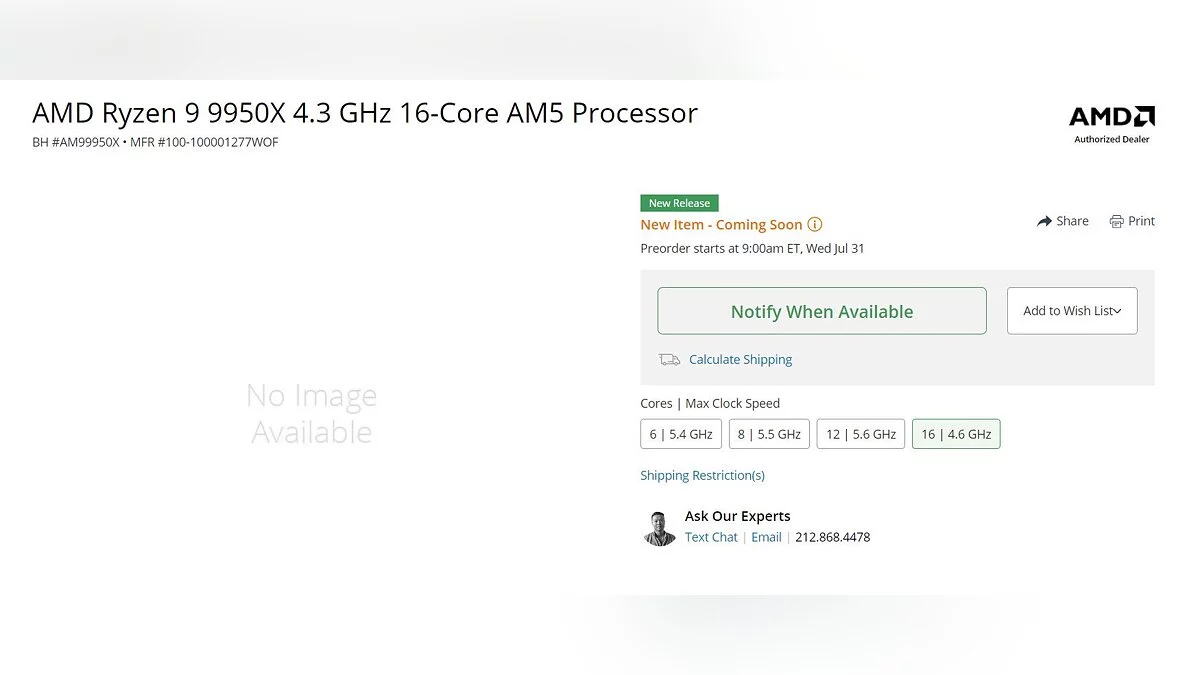
Task: Click the AMD Ryzen 9 9950X product title
Action: point(365,113)
